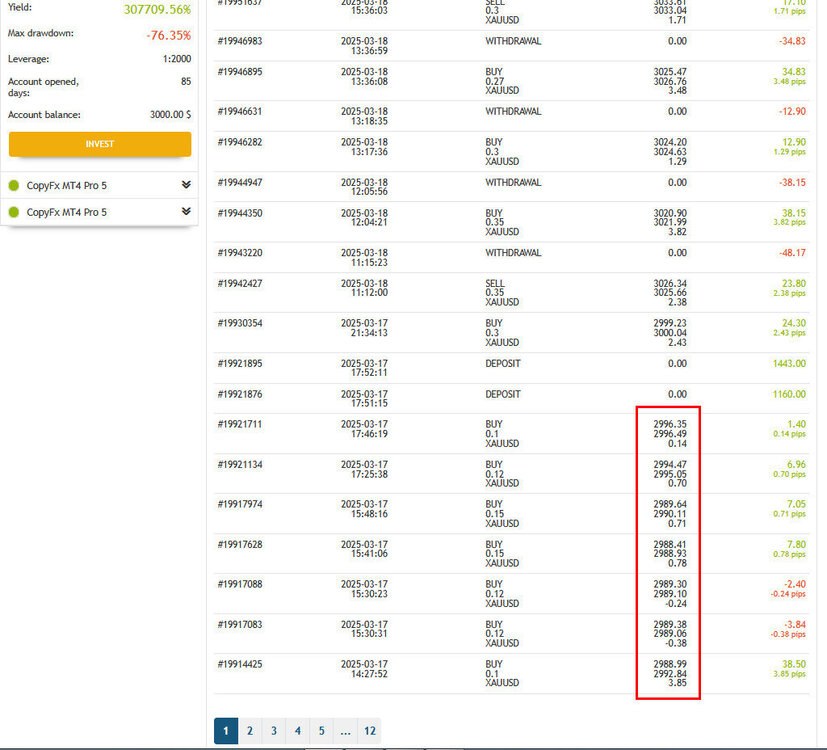
Task: Click SELL 0.35 XAUUSD trade type
Action: point(502,293)
